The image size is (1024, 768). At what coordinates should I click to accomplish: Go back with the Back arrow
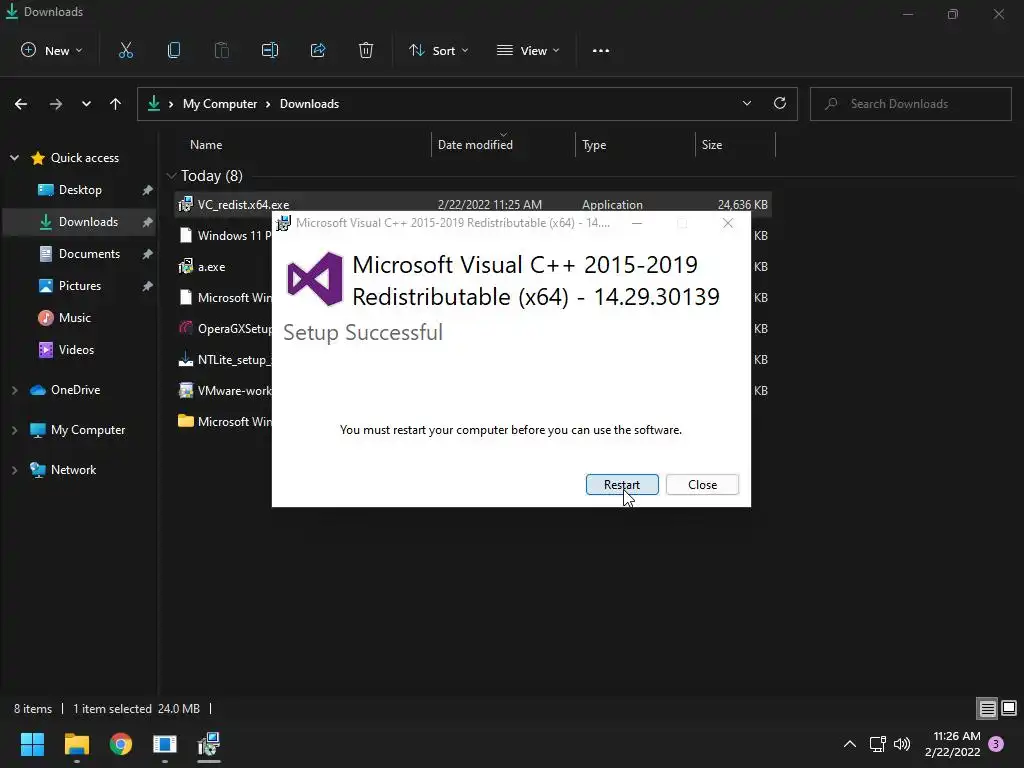(x=21, y=104)
